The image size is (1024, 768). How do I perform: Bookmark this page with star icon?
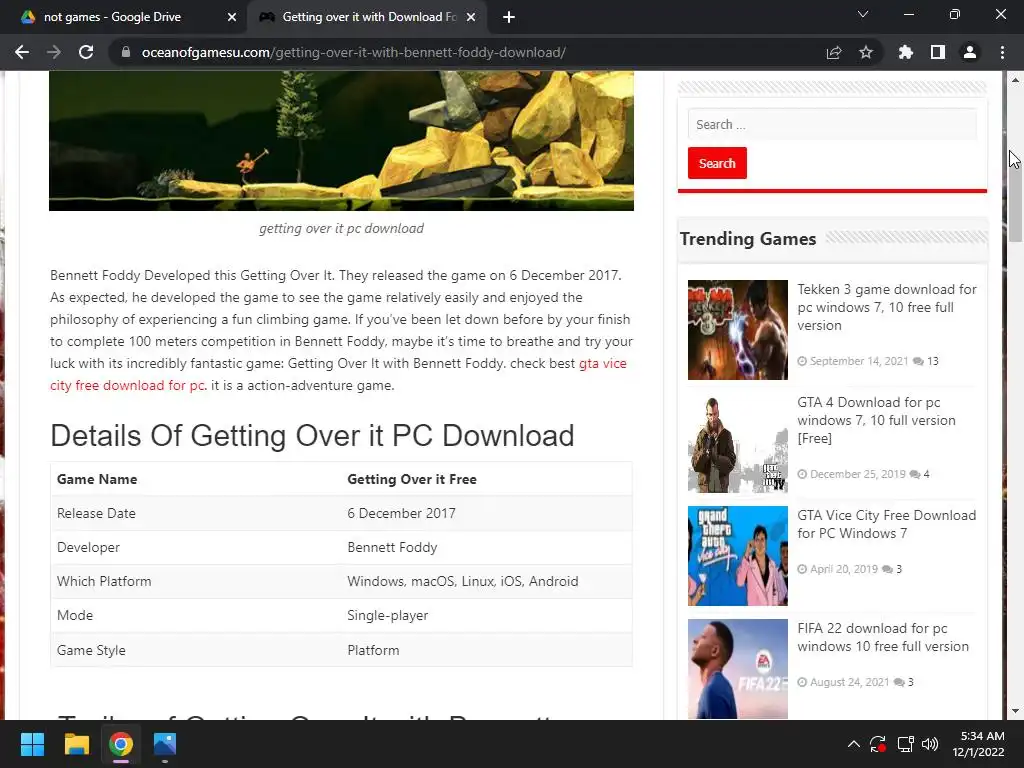(866, 52)
